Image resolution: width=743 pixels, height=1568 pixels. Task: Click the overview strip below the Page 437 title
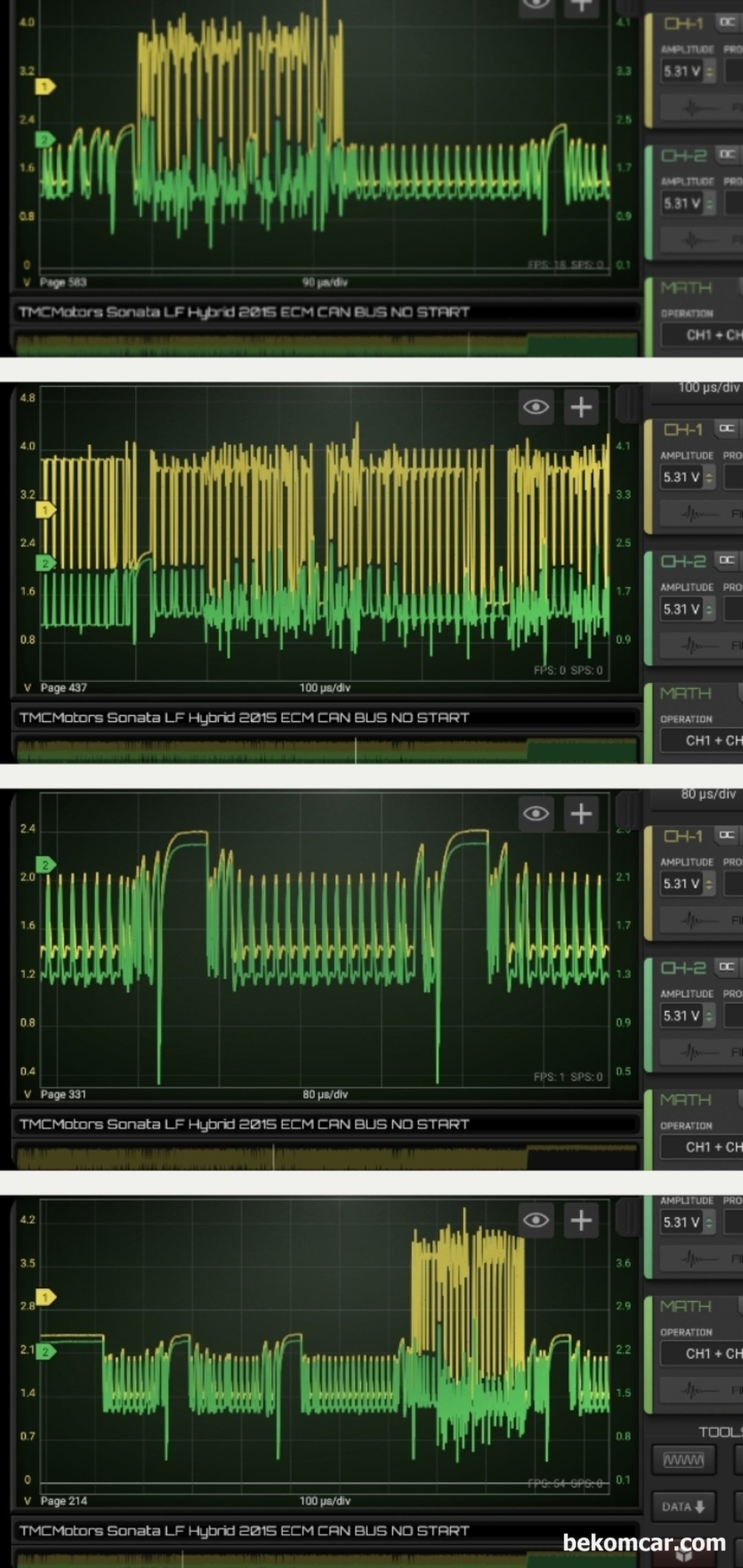coord(326,749)
